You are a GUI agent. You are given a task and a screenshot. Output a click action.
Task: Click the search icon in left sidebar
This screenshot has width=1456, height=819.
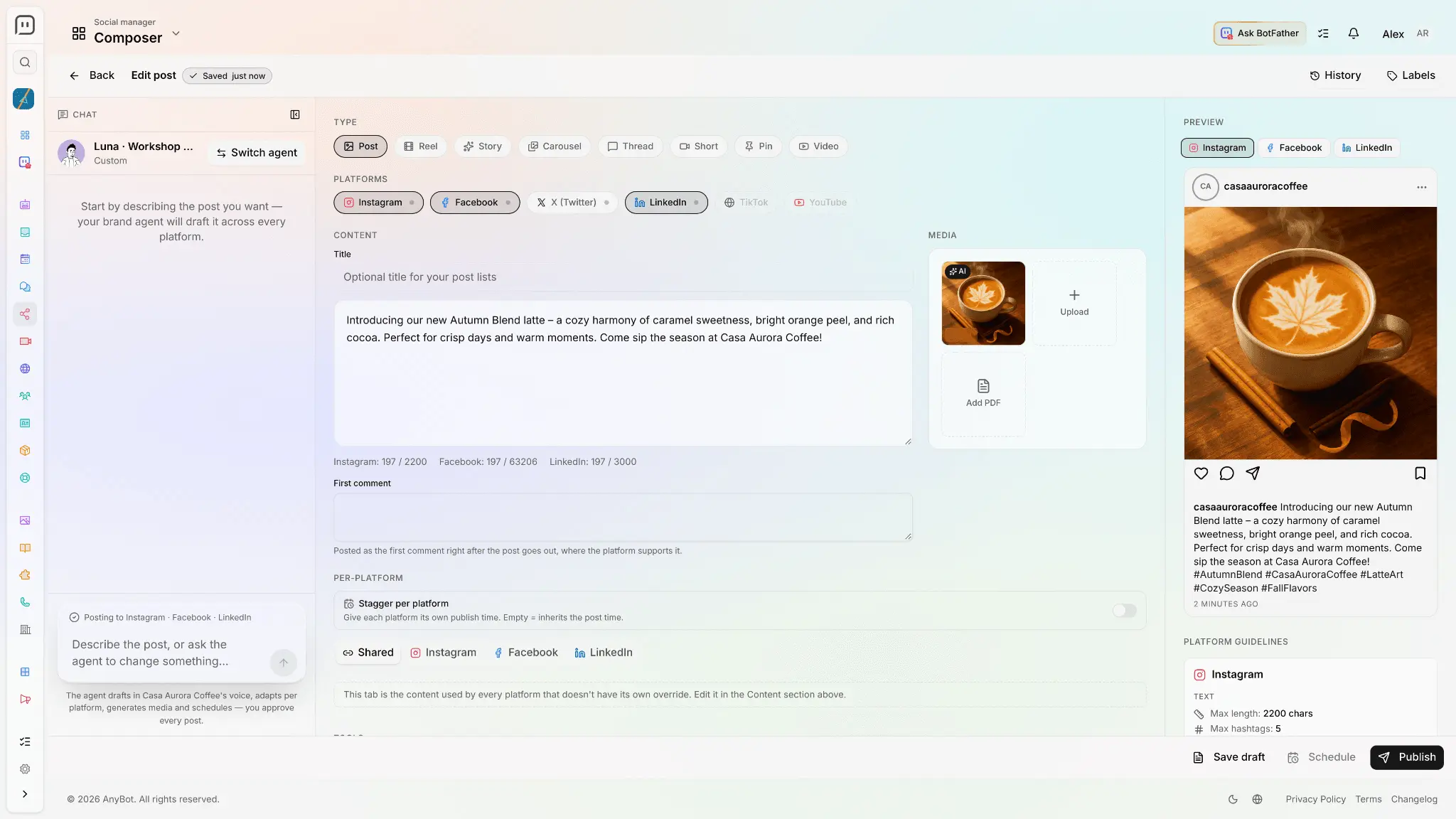(x=25, y=63)
